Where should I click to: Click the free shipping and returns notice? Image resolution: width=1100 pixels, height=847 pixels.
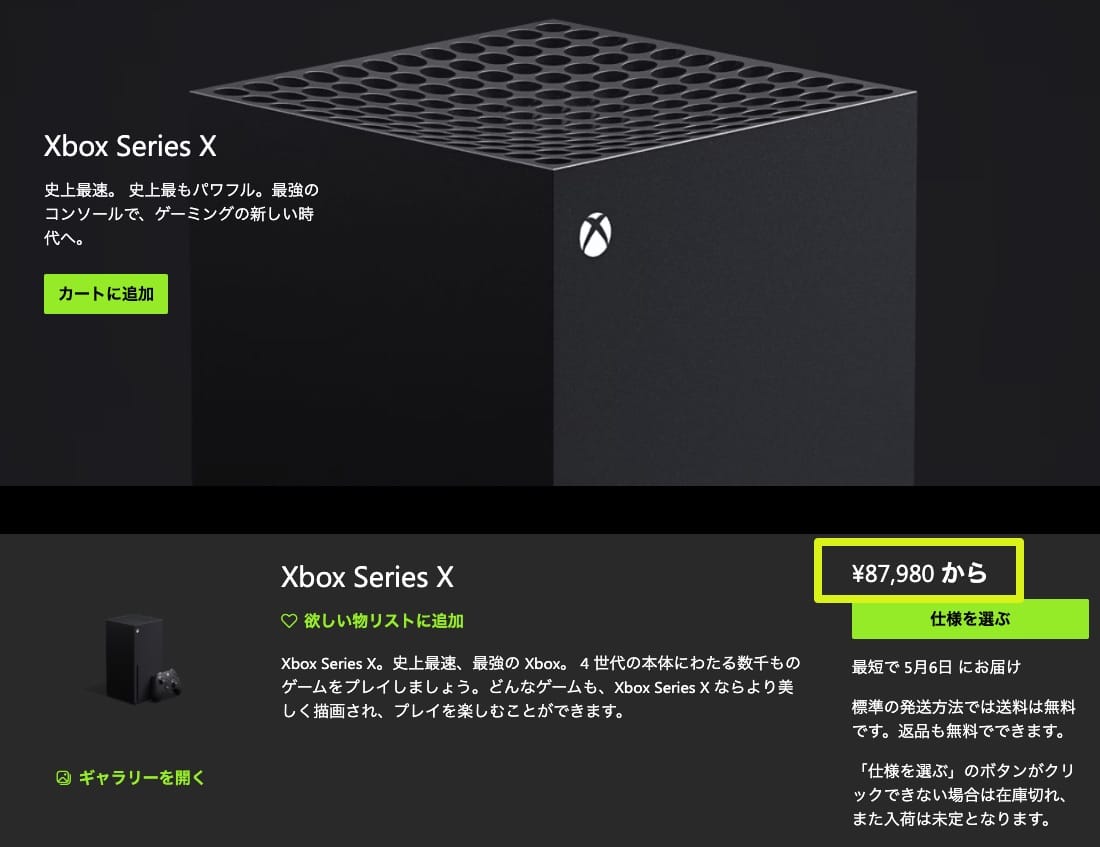click(x=963, y=719)
